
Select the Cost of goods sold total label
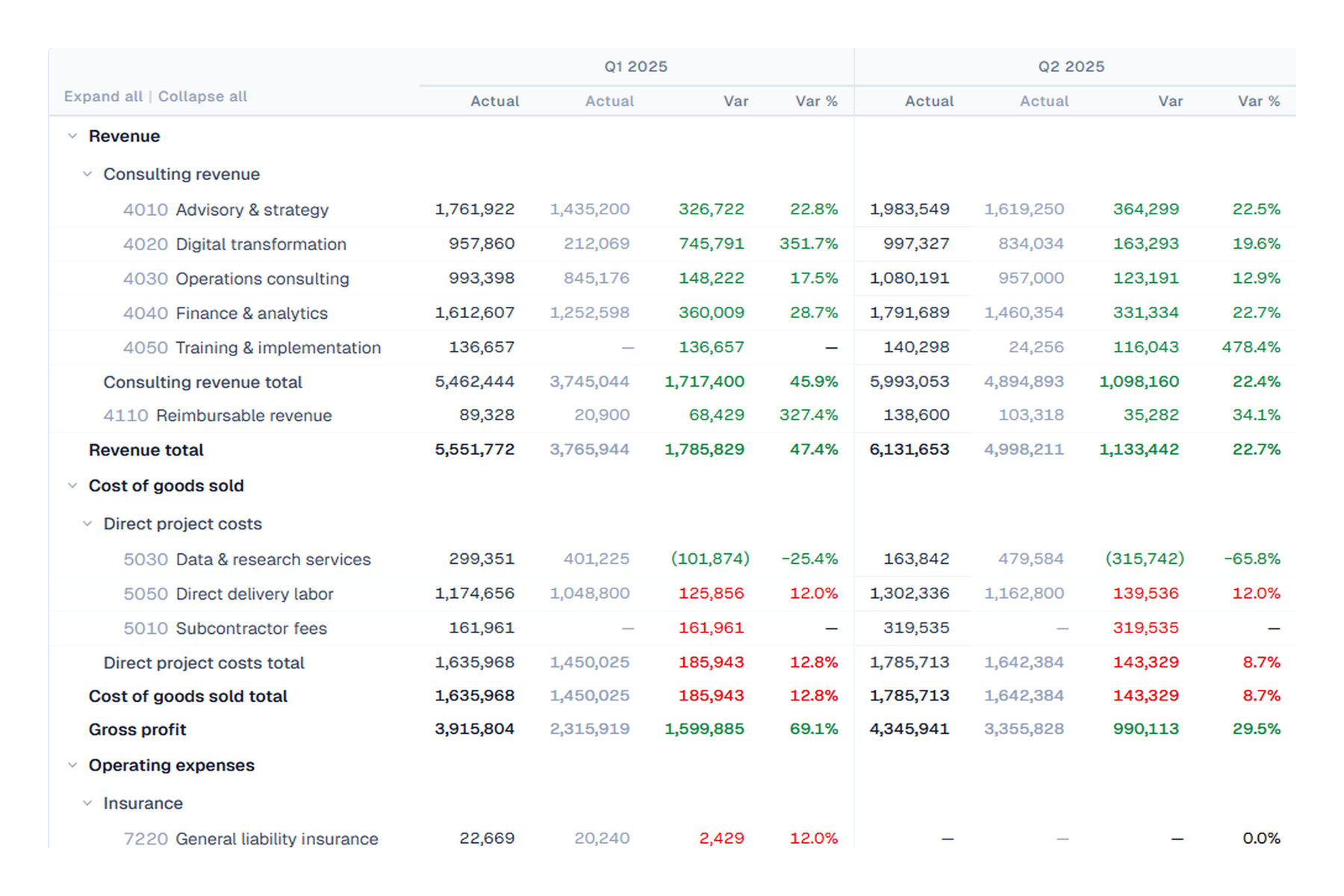187,697
